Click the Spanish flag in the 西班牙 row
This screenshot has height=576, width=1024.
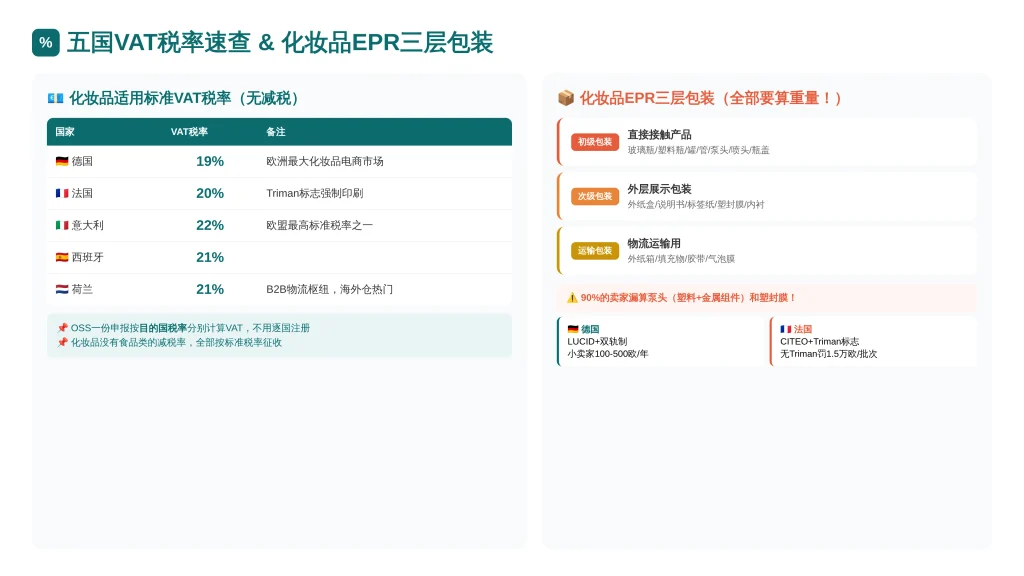62,257
